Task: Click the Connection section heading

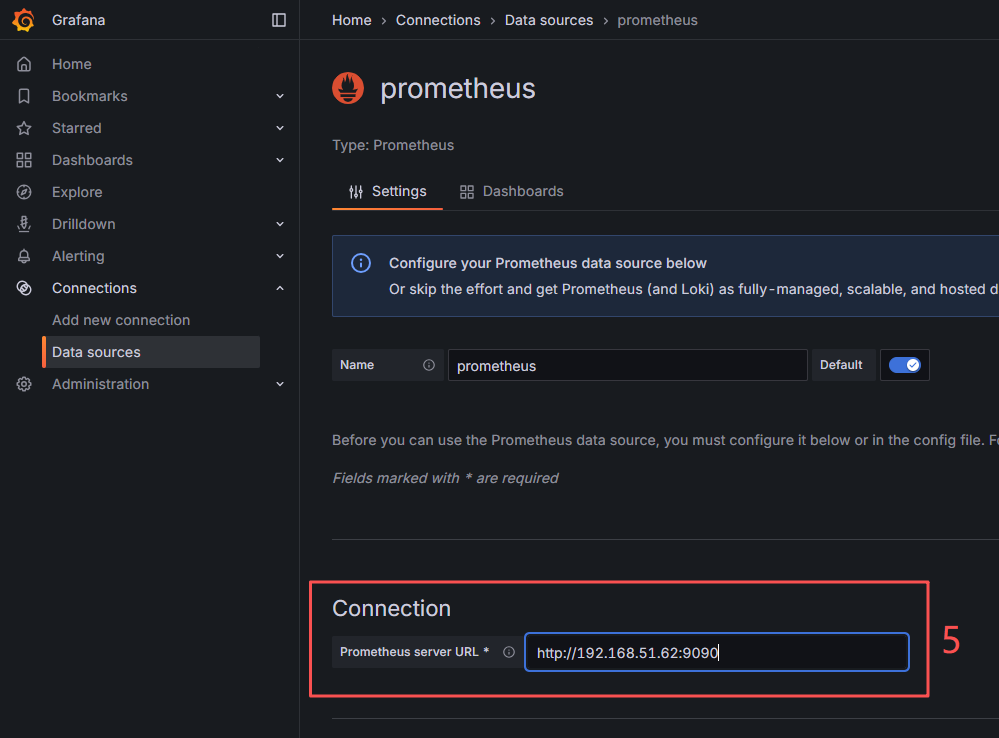Action: point(391,608)
